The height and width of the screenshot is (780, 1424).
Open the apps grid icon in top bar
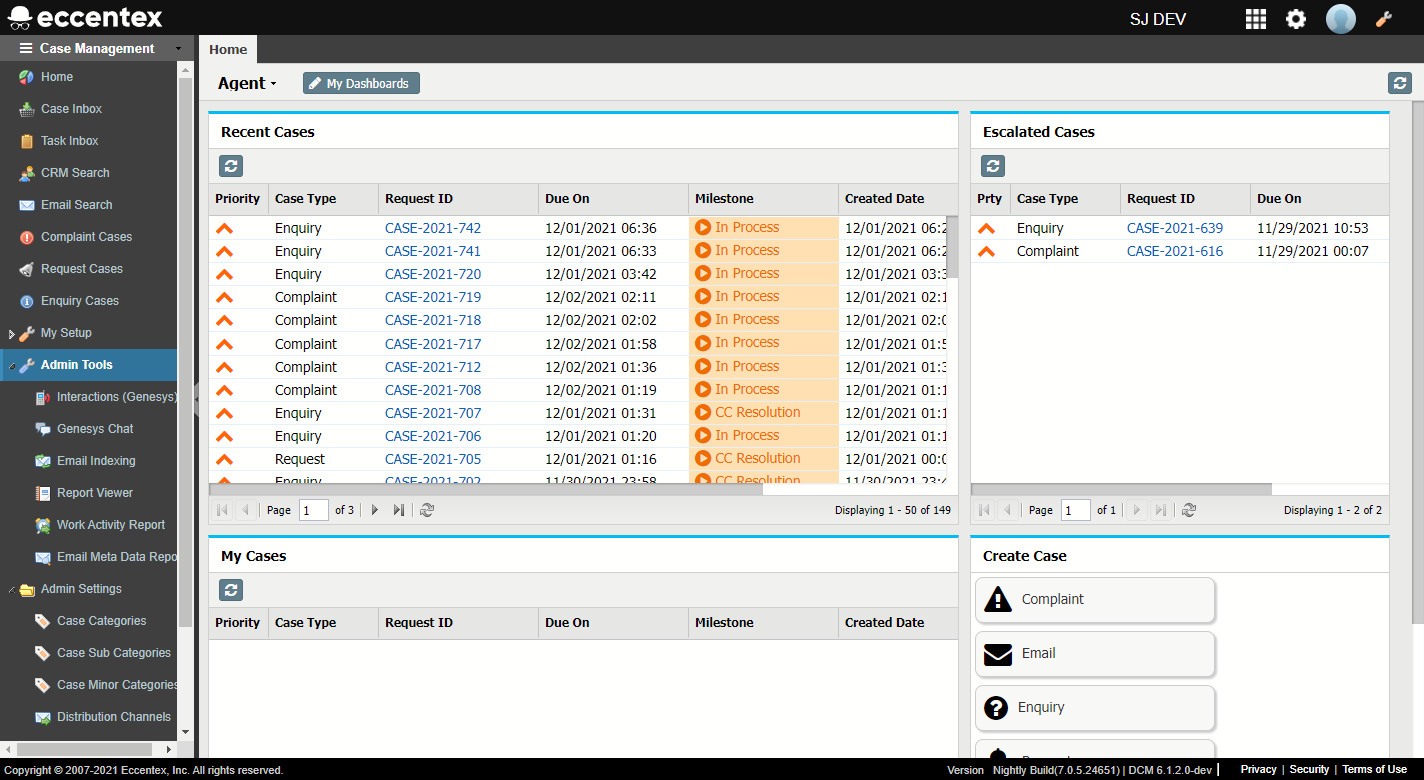(x=1255, y=19)
